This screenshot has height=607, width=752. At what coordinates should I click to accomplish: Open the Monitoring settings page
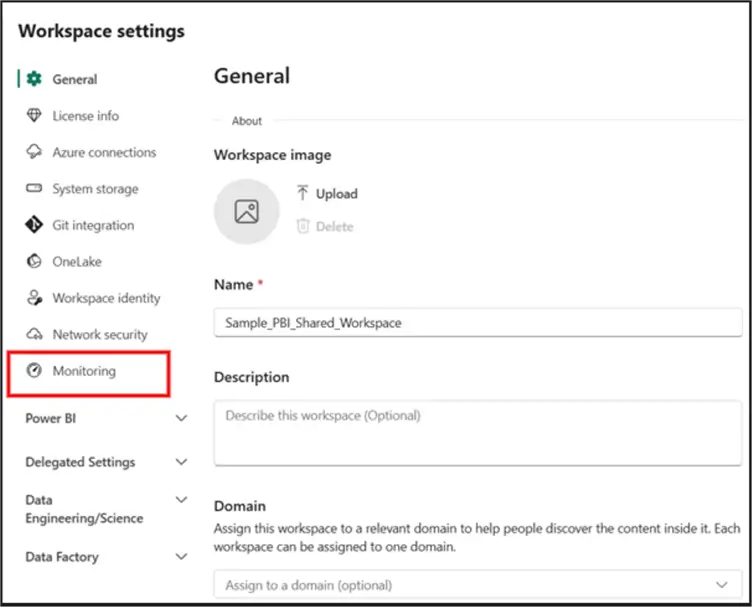[x=84, y=371]
